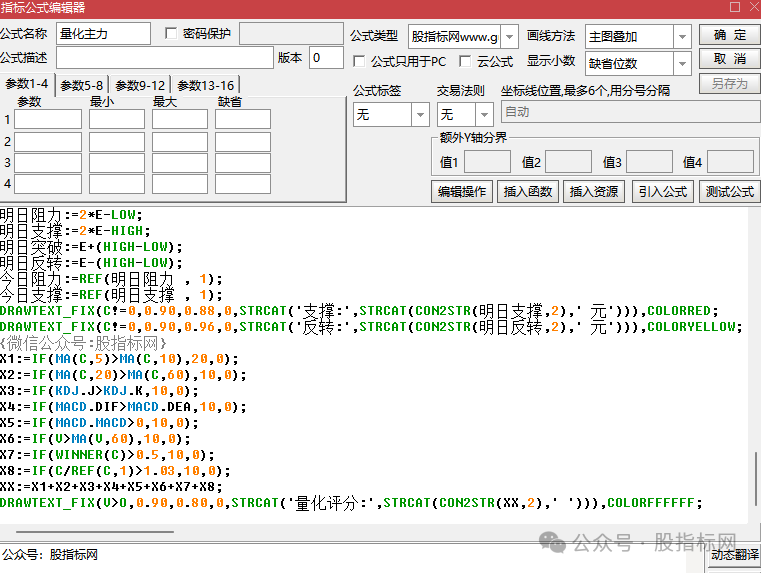Toggle the 公式只用于PC checkbox

click(x=359, y=62)
